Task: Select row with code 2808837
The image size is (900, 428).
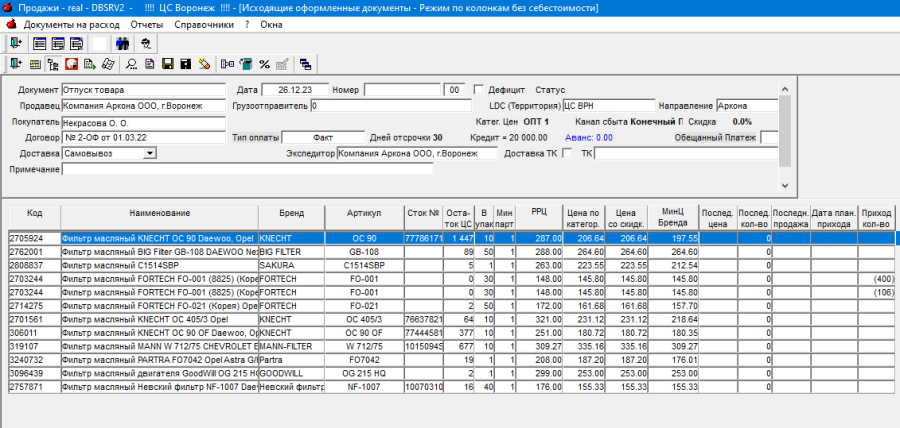Action: click(451, 265)
